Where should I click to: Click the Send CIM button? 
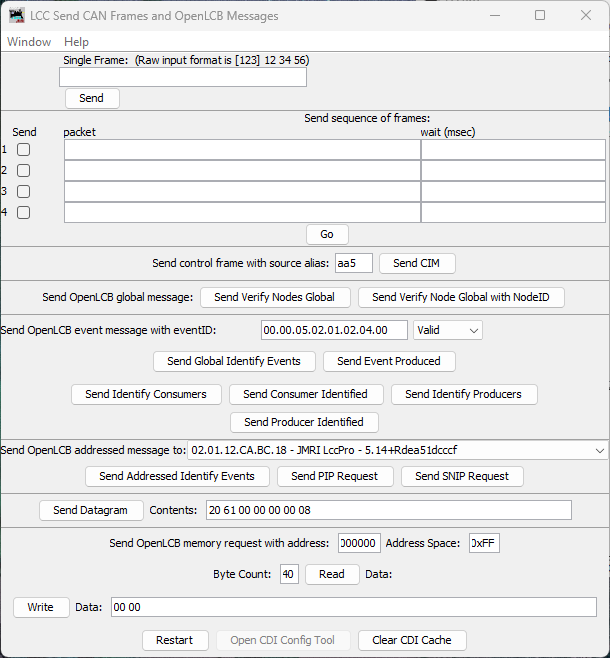click(417, 263)
